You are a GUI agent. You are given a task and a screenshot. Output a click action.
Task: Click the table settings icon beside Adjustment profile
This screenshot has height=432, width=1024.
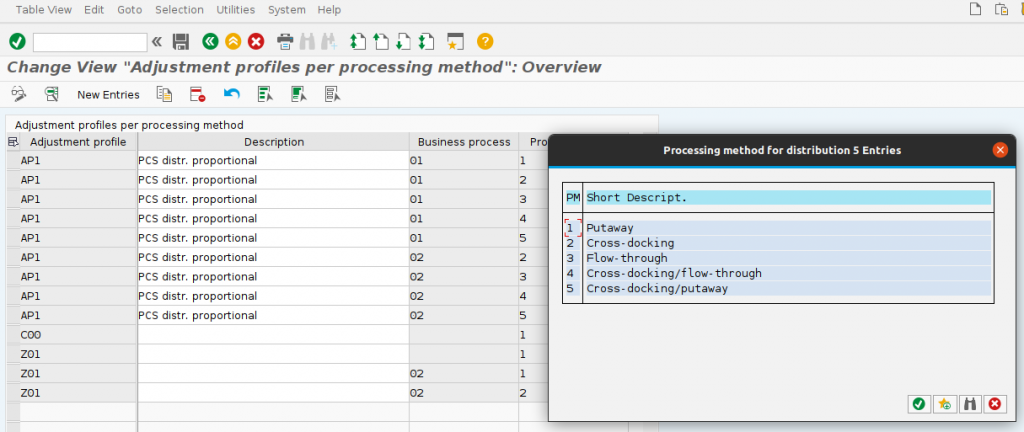[x=12, y=142]
